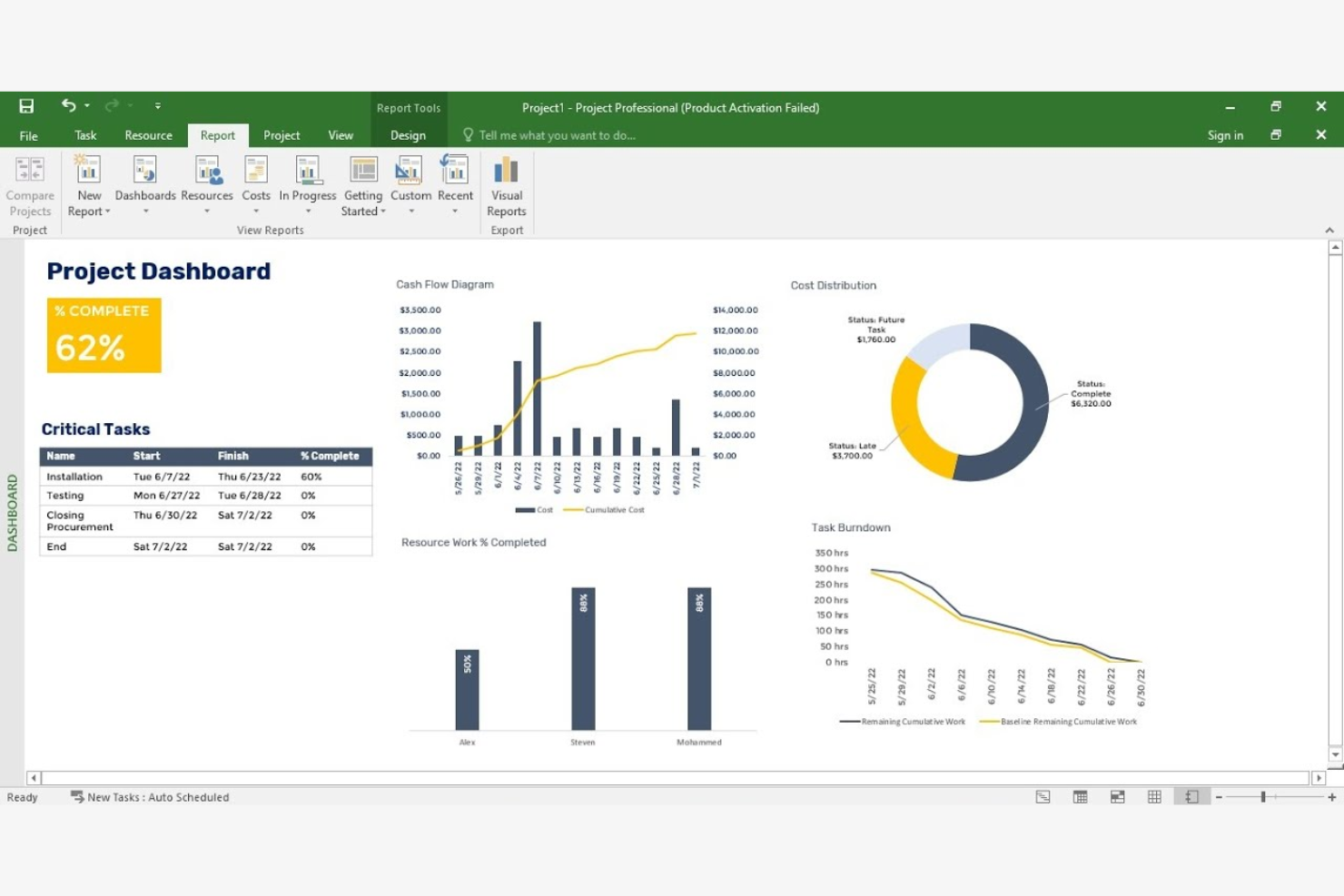This screenshot has width=1344, height=896.
Task: Click New Tasks: Auto Scheduled button
Action: coord(148,796)
